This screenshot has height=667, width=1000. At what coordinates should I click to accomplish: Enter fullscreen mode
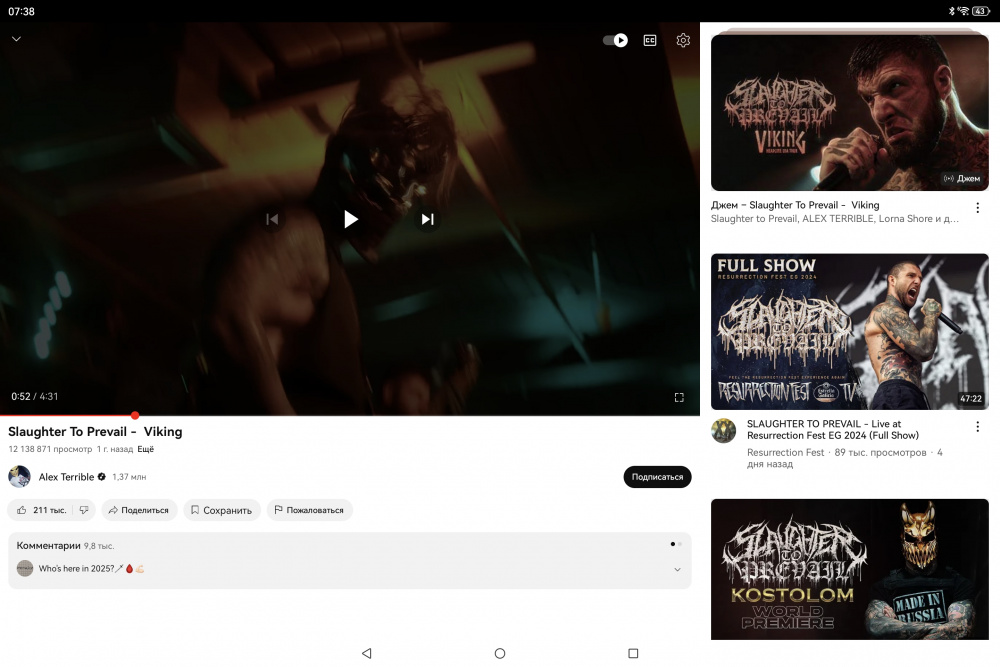point(679,397)
